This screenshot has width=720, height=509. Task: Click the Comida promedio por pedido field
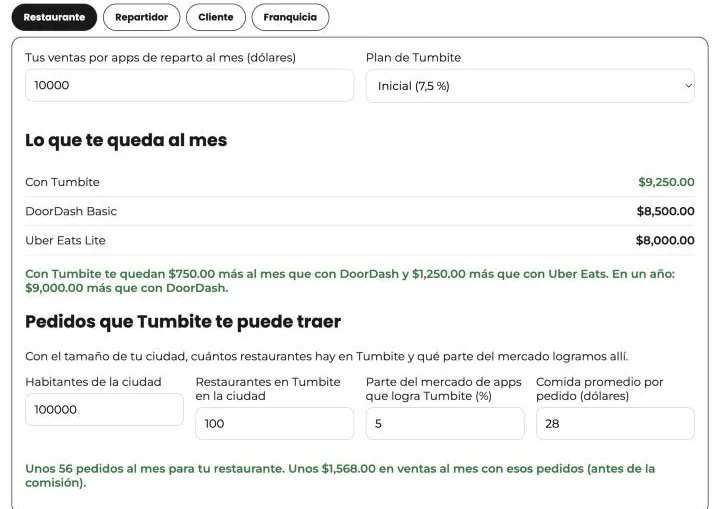click(615, 424)
